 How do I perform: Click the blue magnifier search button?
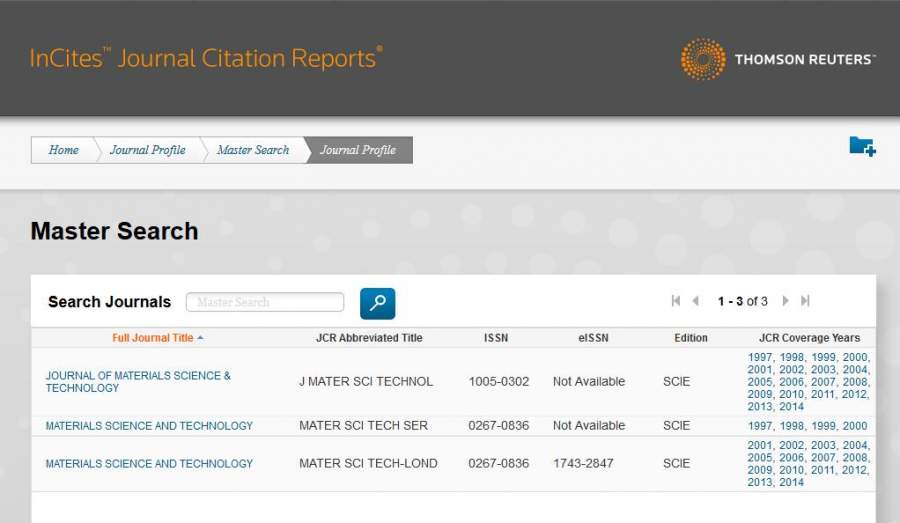click(377, 303)
